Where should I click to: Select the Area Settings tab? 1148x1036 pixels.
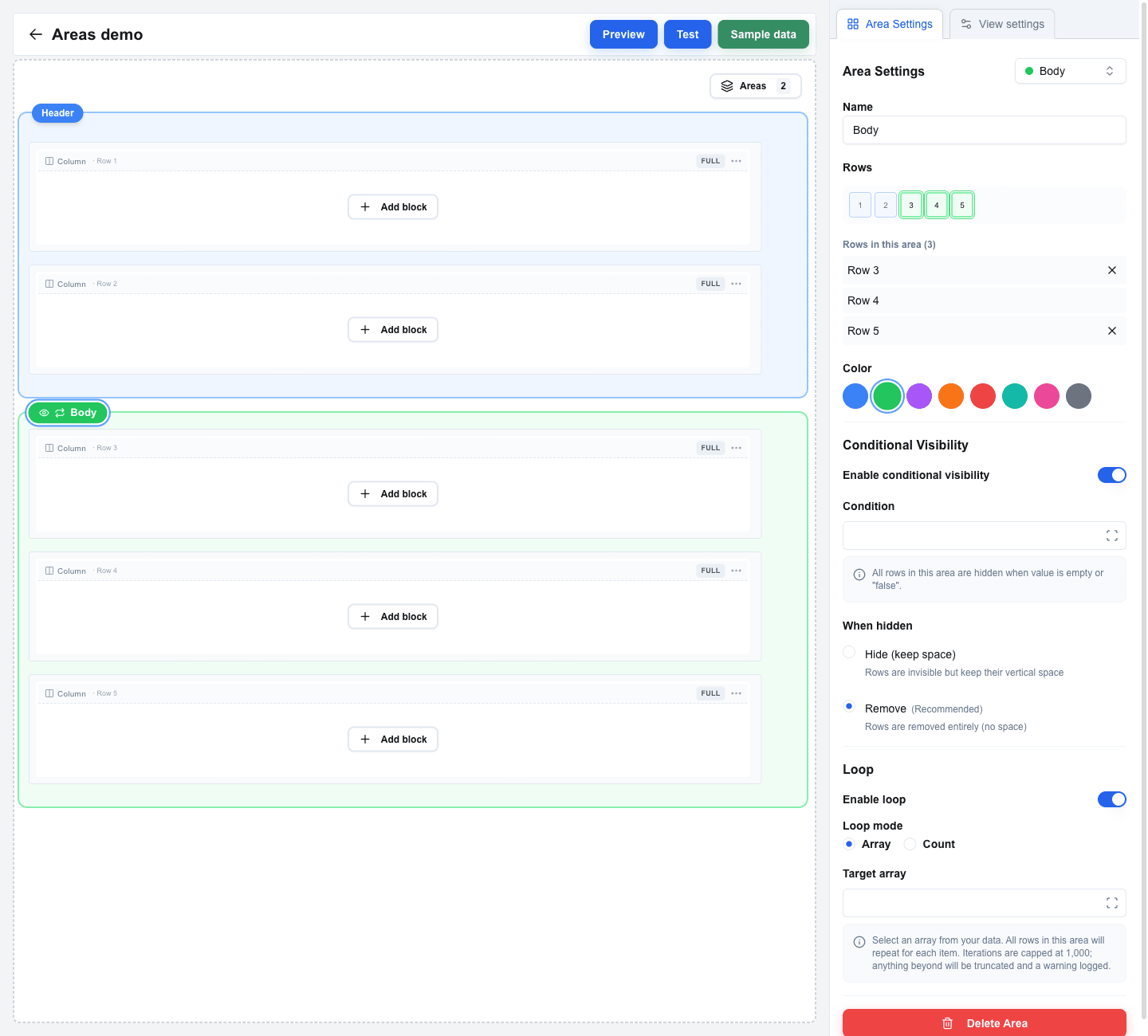pyautogui.click(x=890, y=24)
